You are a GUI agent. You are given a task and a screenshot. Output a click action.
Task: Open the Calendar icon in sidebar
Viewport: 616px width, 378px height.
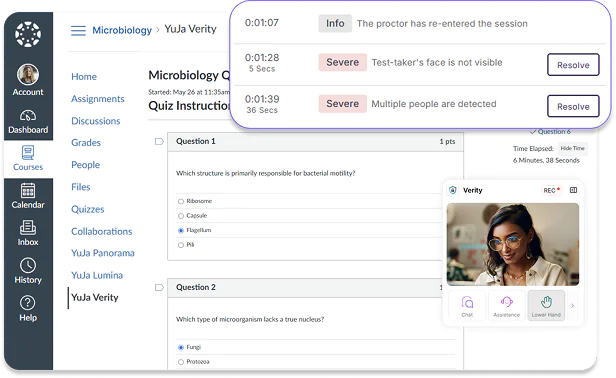click(28, 191)
